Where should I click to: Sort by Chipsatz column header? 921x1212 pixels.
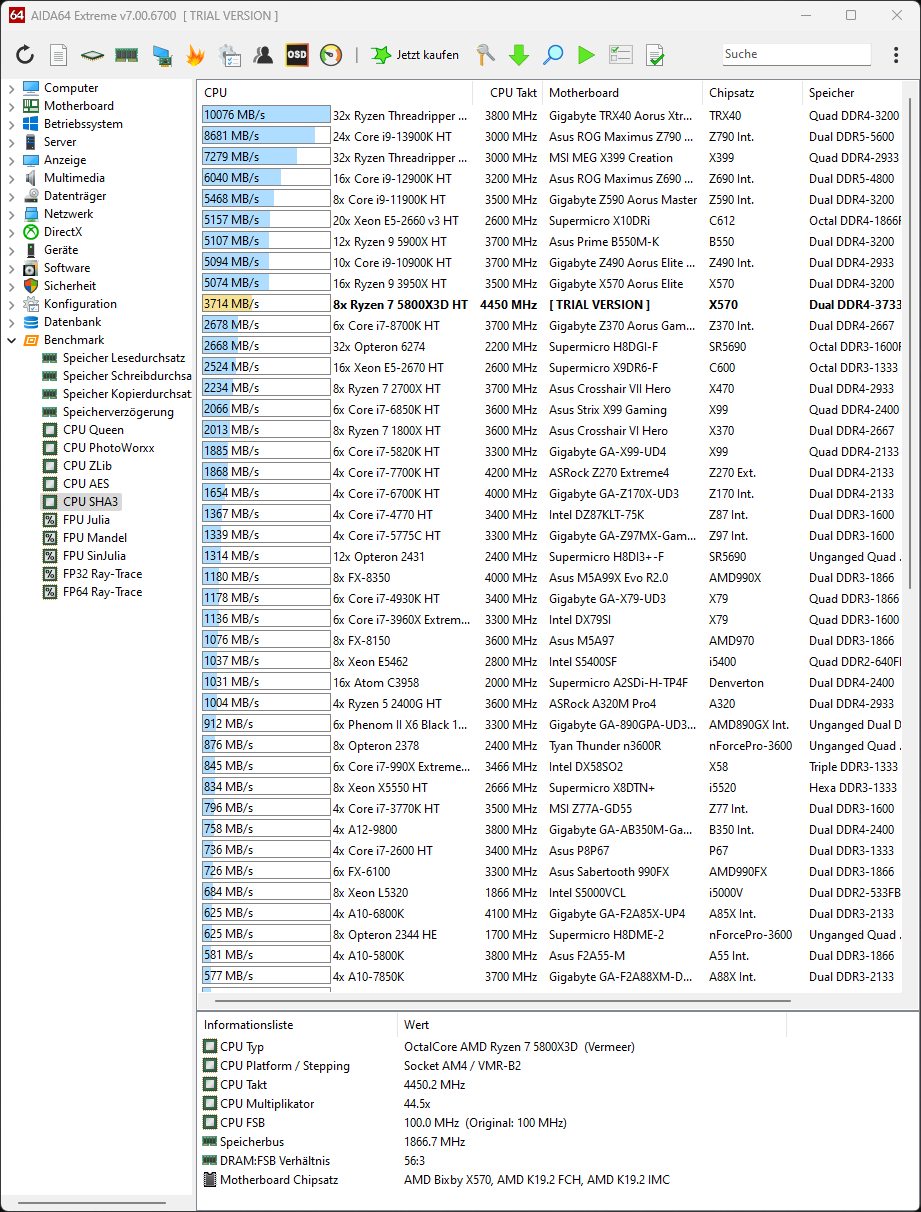coord(753,92)
